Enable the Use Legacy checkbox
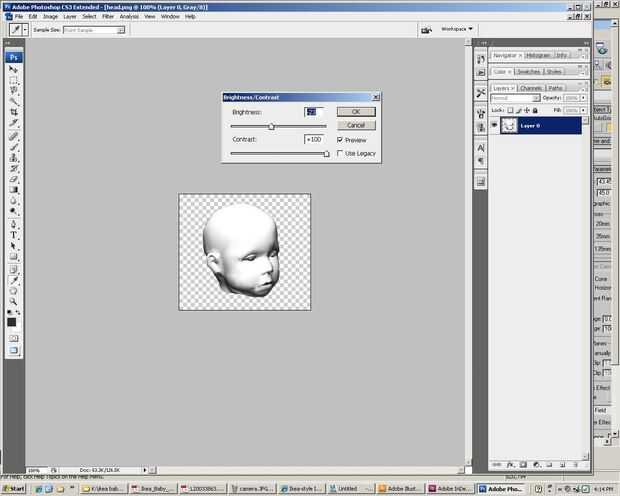The image size is (620, 496). click(x=340, y=153)
